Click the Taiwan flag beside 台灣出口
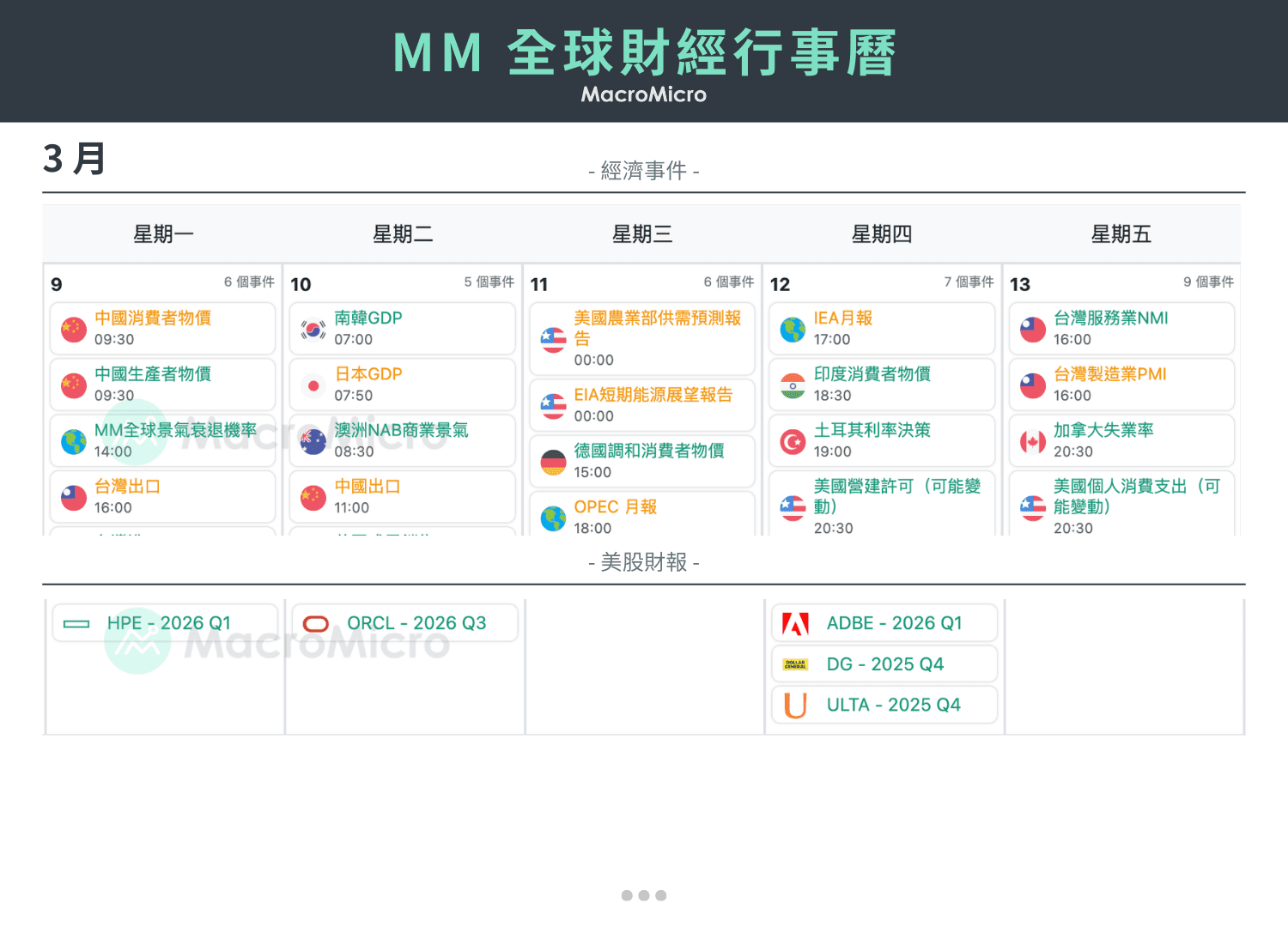The image size is (1288, 927). click(74, 497)
